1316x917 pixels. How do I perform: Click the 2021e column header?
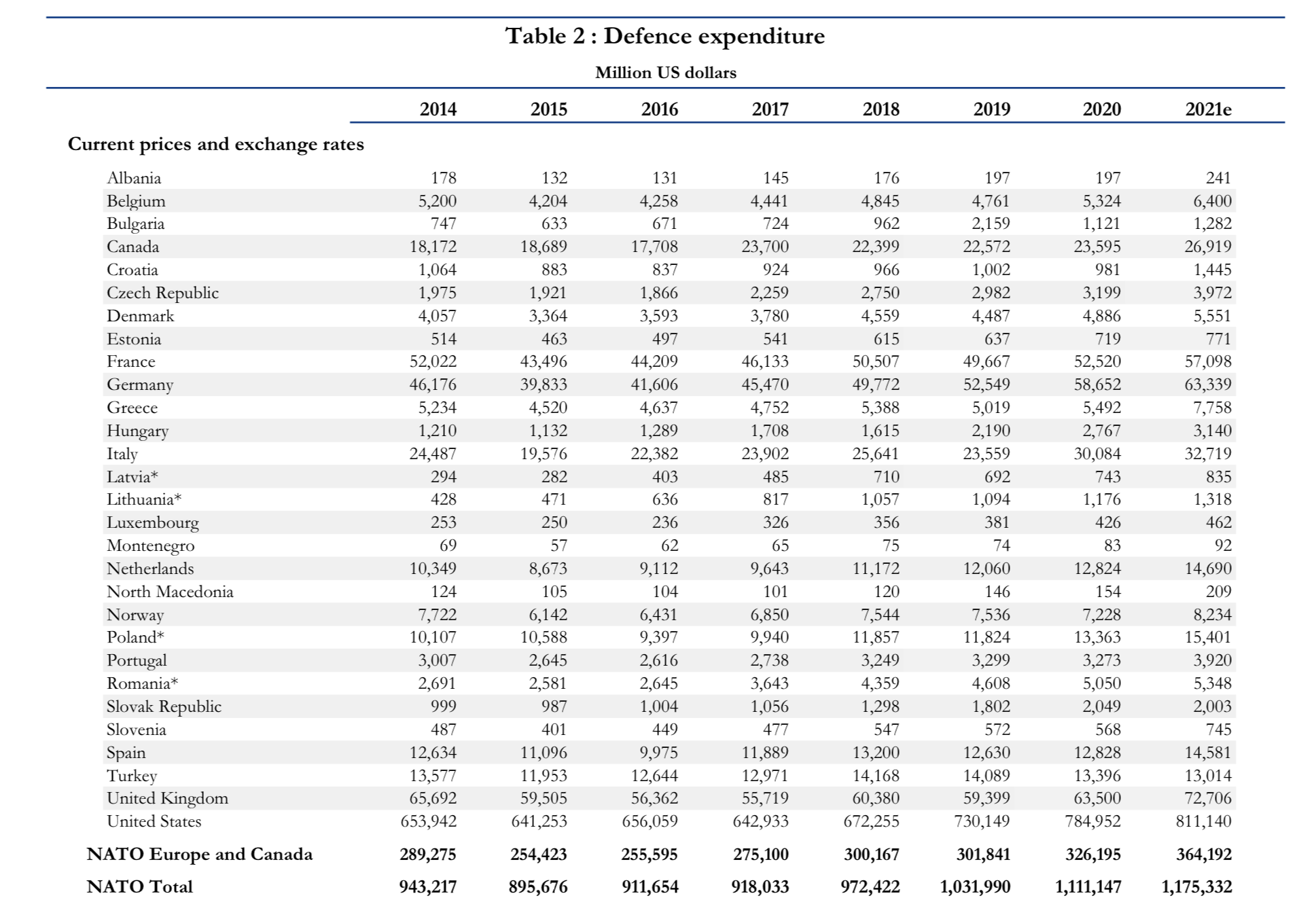[1209, 109]
